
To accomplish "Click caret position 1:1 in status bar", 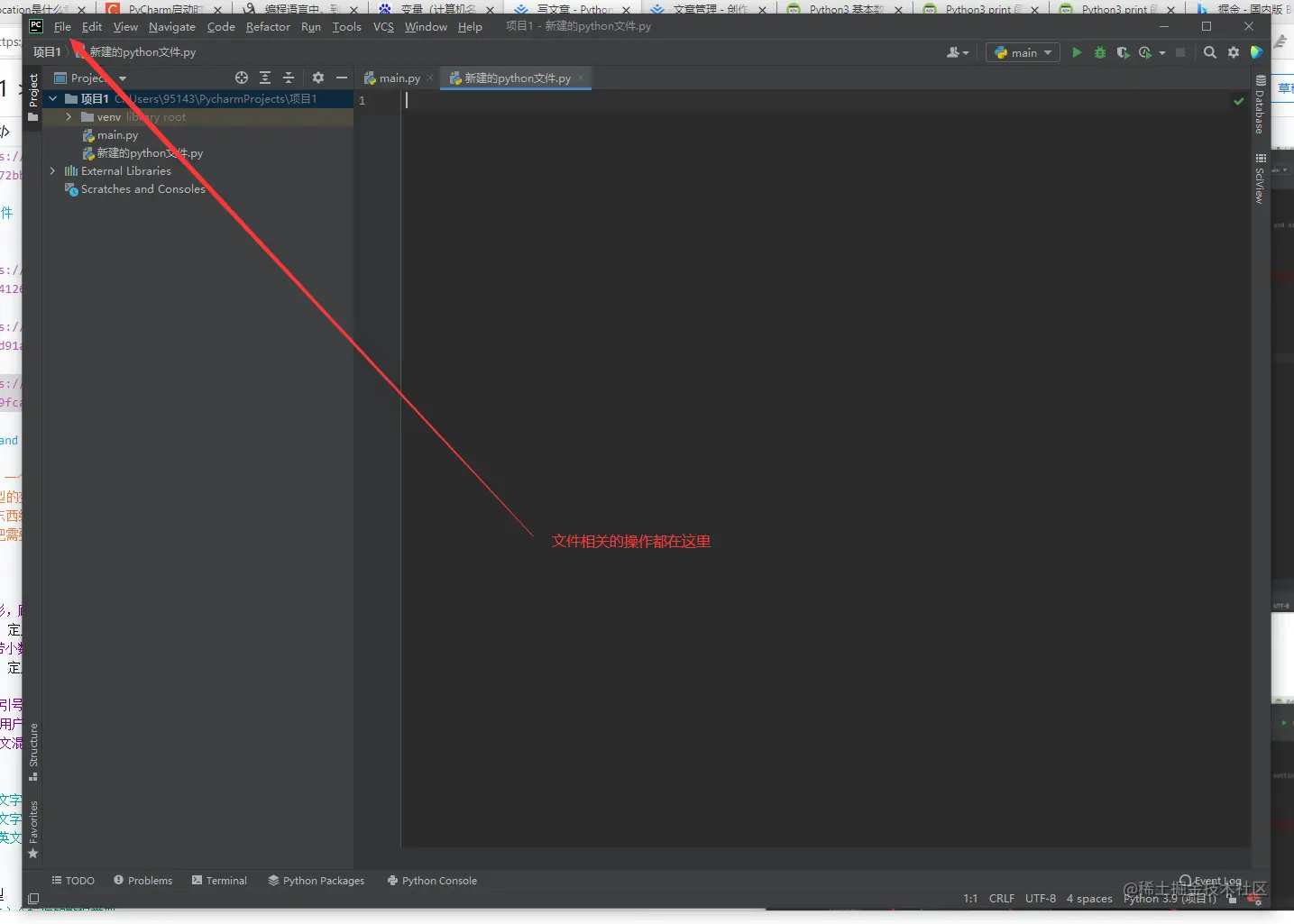I will tap(970, 899).
